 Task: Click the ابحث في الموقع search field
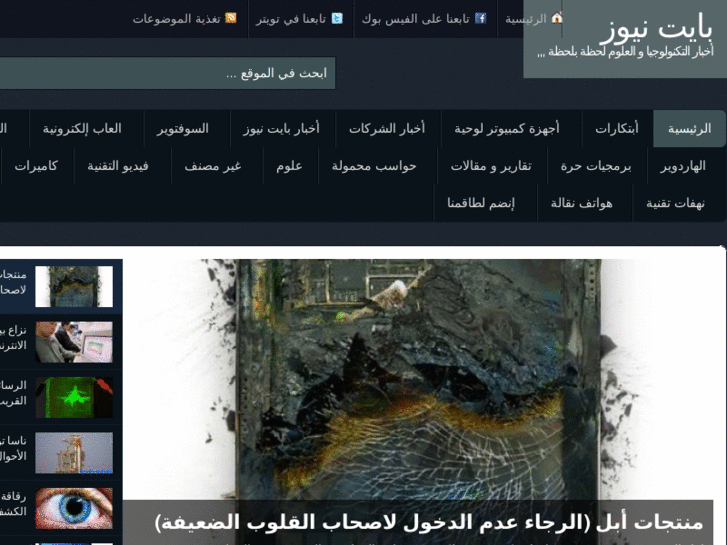(167, 73)
